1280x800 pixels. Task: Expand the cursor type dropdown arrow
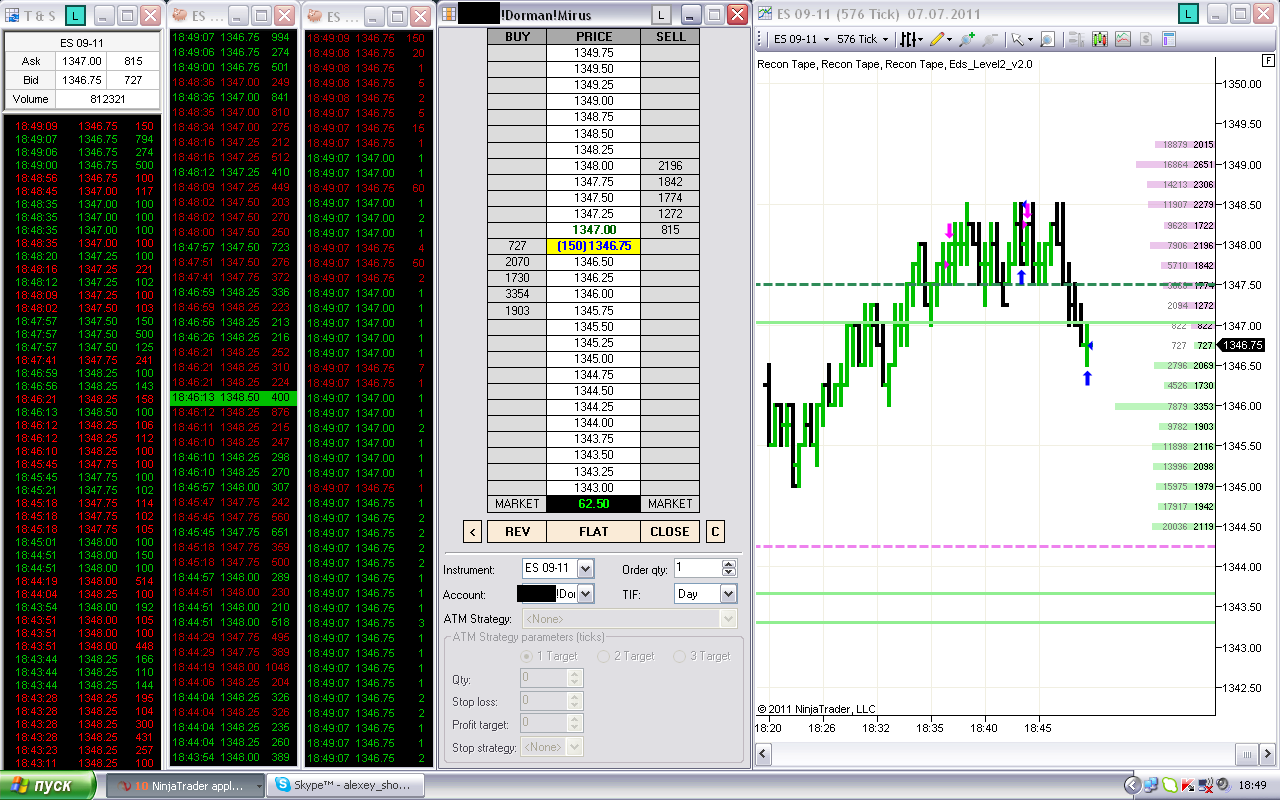(x=1029, y=39)
